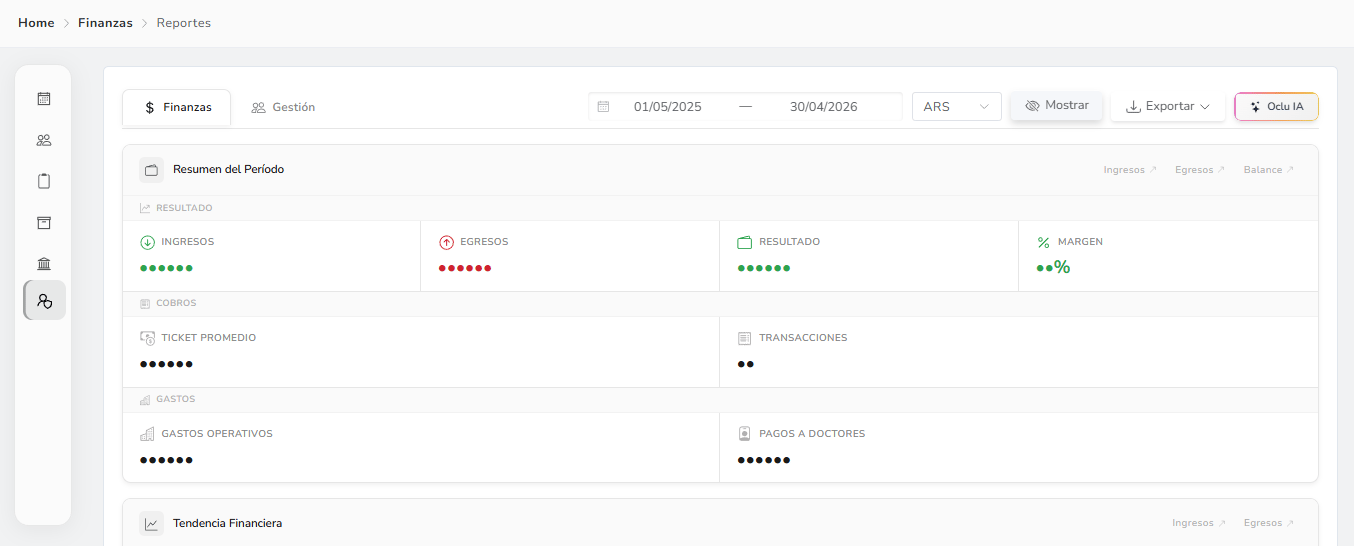Switch to the Gestión tab

click(283, 107)
